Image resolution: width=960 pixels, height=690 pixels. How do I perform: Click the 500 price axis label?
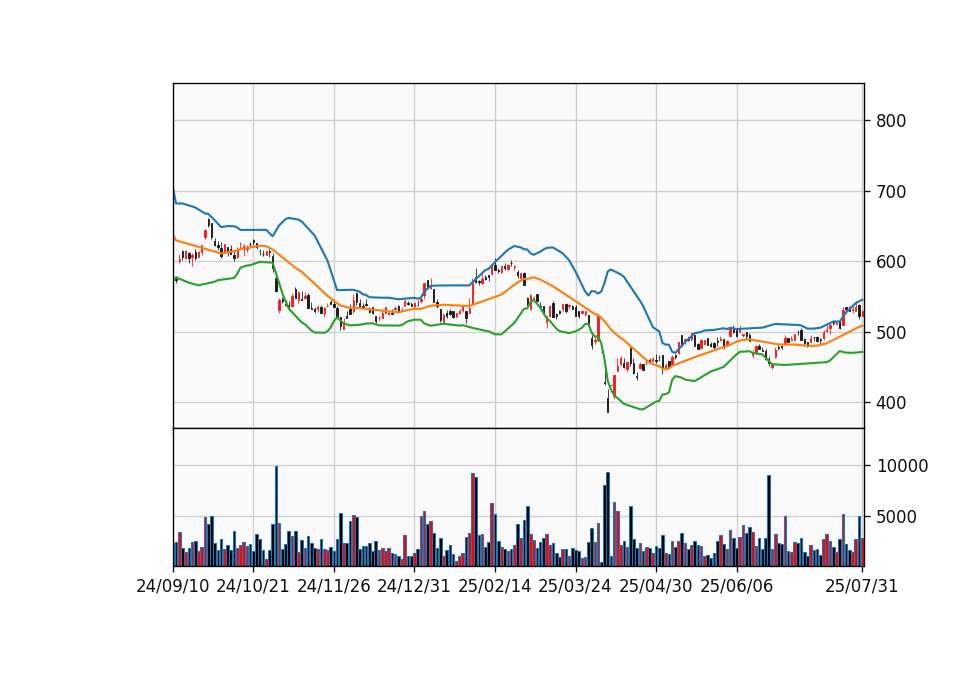point(891,333)
